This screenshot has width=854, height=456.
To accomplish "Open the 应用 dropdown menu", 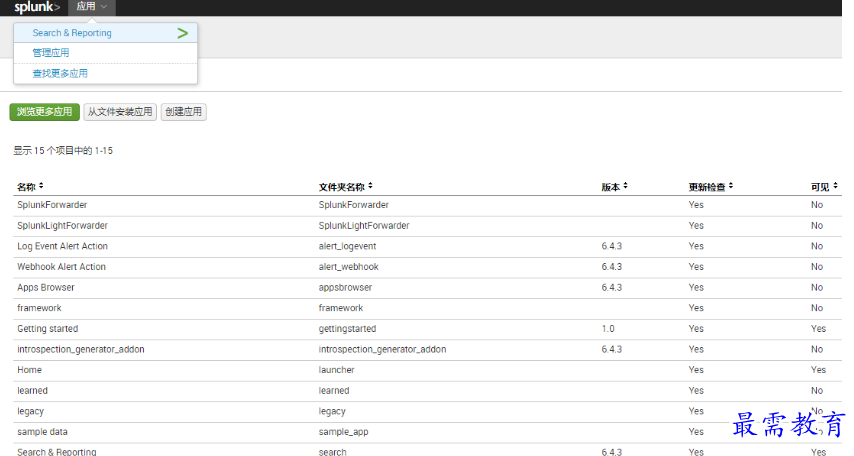I will coord(92,7).
